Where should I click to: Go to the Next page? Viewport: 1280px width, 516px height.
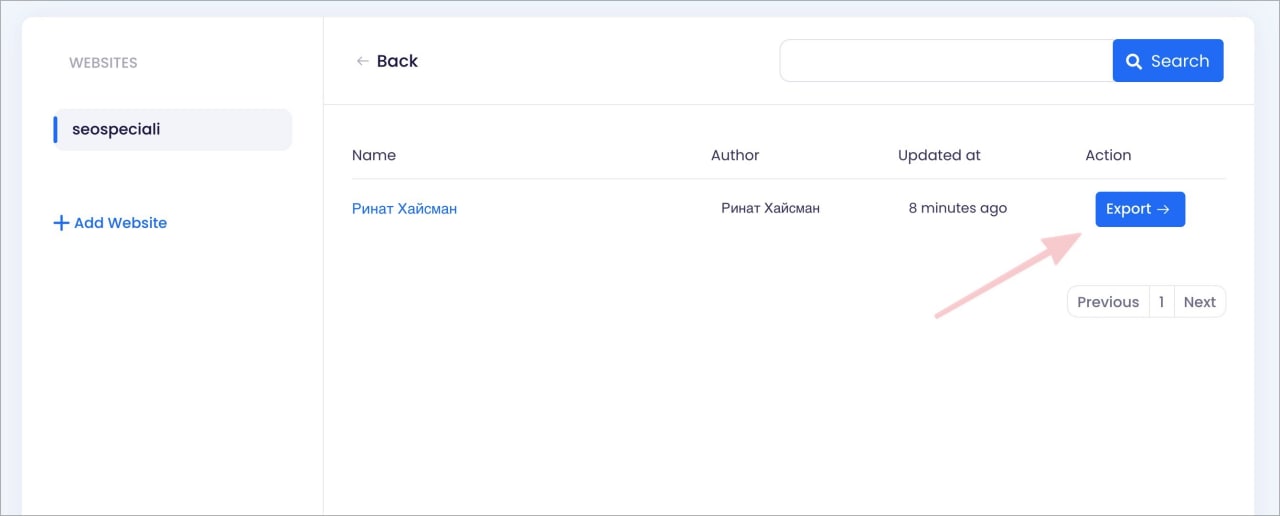(x=1200, y=302)
